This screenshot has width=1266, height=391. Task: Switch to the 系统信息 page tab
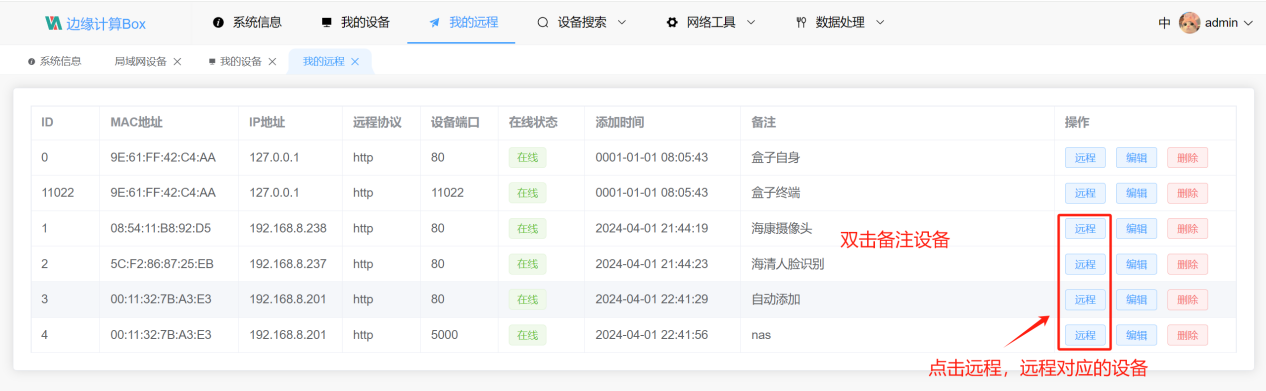(x=55, y=61)
